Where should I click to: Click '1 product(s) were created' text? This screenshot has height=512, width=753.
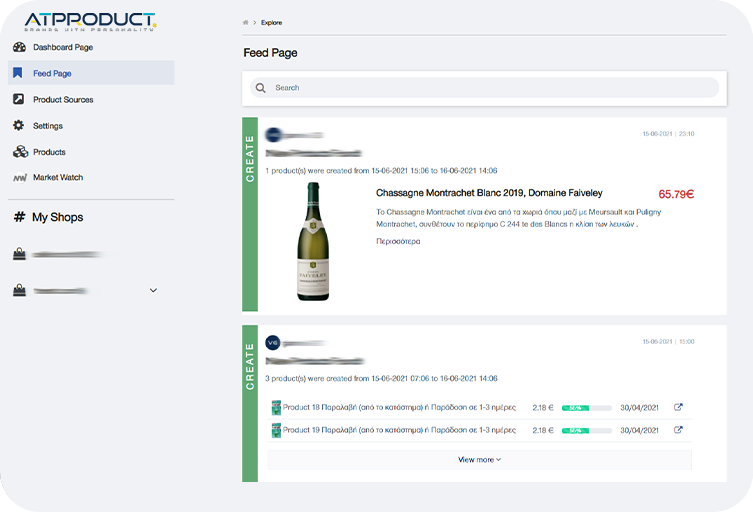pyautogui.click(x=381, y=171)
